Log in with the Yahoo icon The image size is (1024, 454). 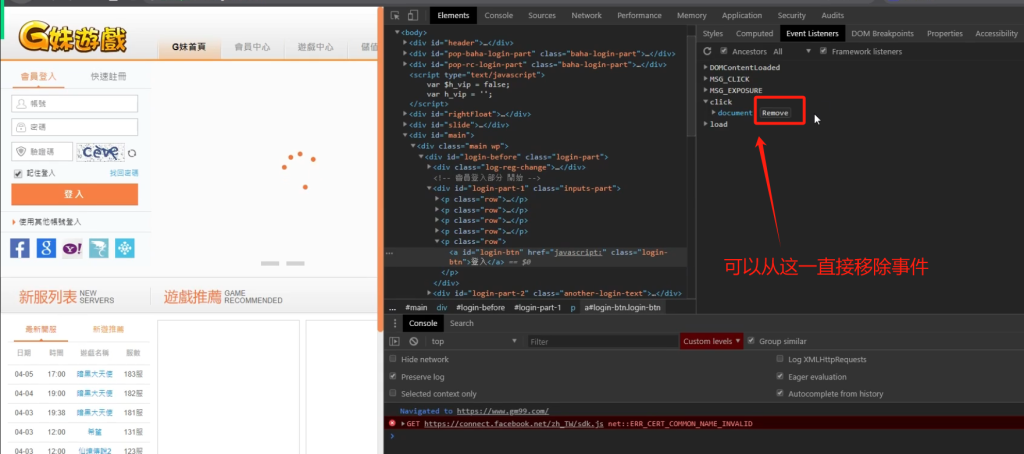(x=72, y=248)
